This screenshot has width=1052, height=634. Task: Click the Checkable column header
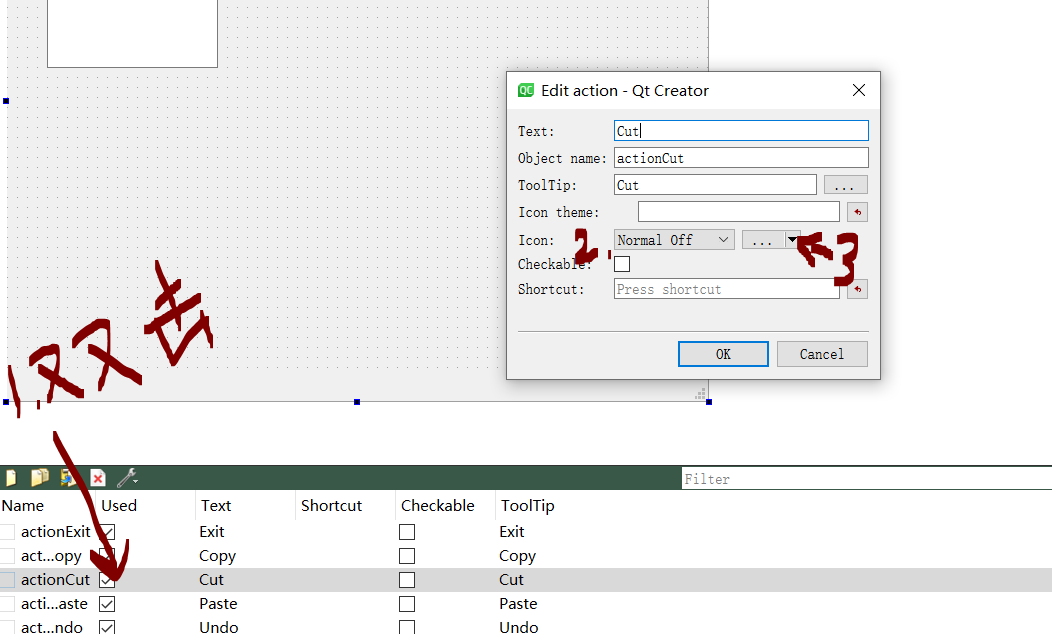tap(437, 506)
